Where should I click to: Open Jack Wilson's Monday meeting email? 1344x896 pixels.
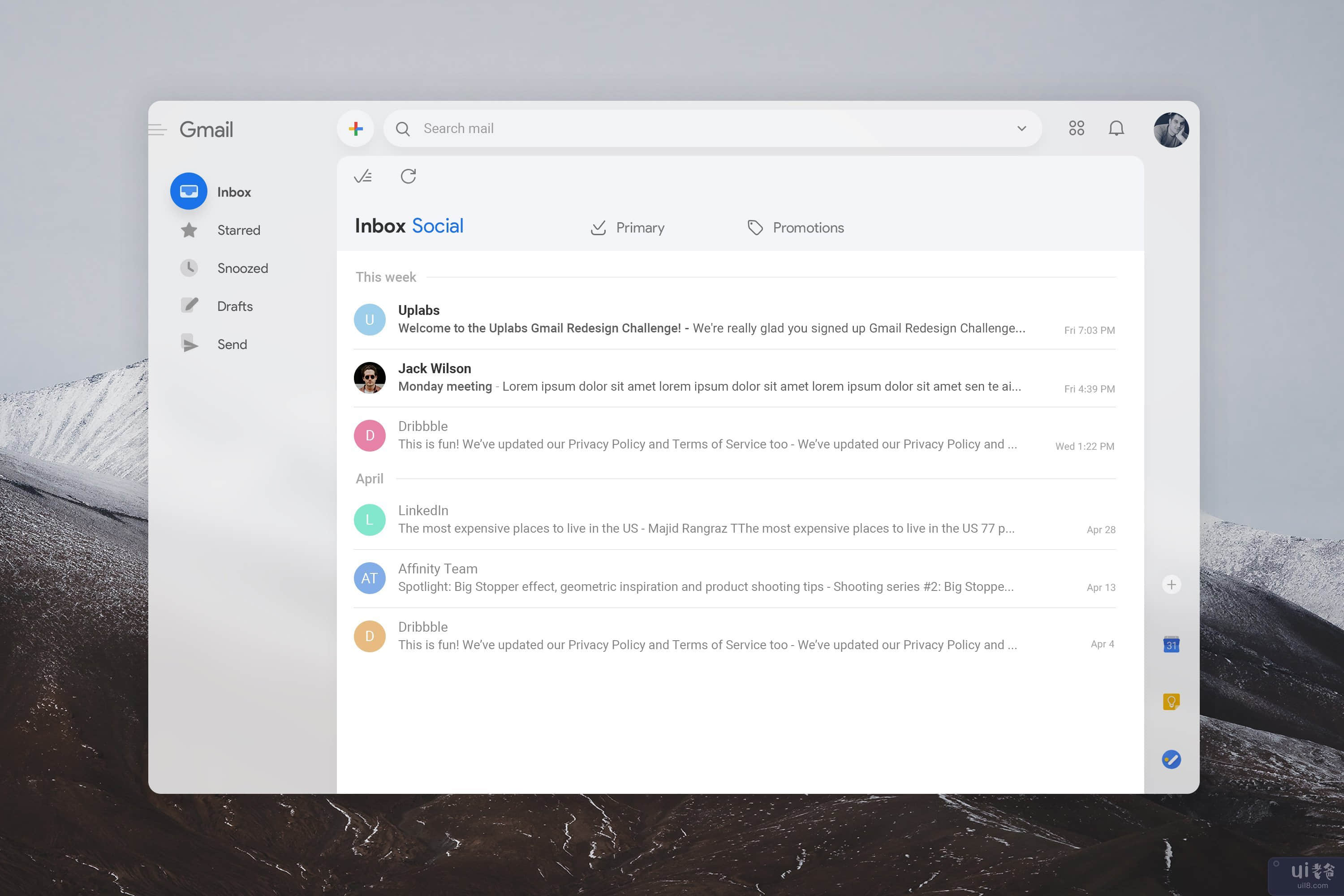click(709, 378)
